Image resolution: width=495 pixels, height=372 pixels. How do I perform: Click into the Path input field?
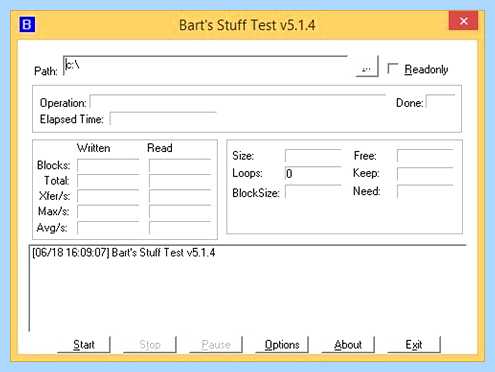(x=205, y=66)
